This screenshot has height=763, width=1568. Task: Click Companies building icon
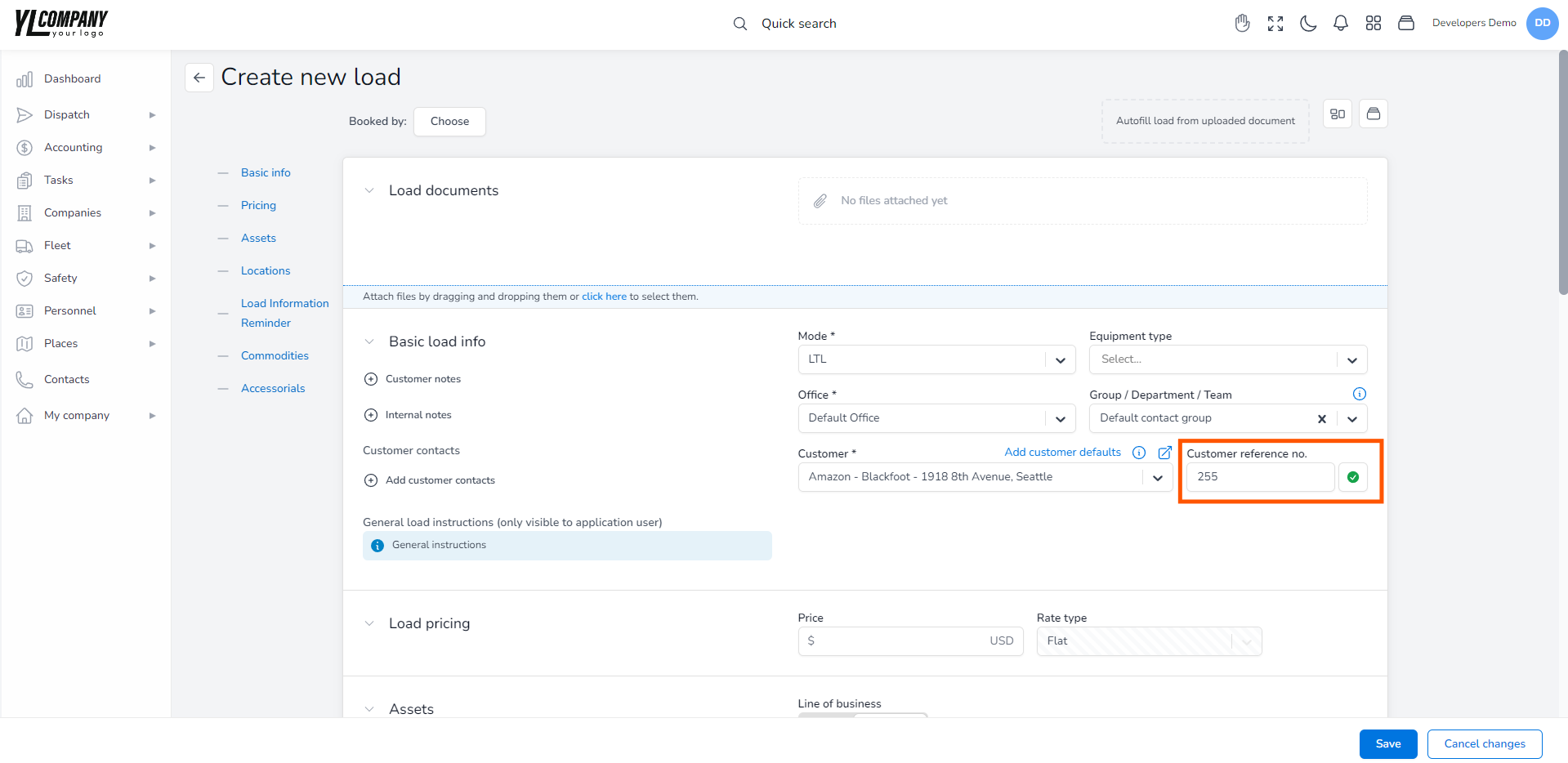coord(25,213)
